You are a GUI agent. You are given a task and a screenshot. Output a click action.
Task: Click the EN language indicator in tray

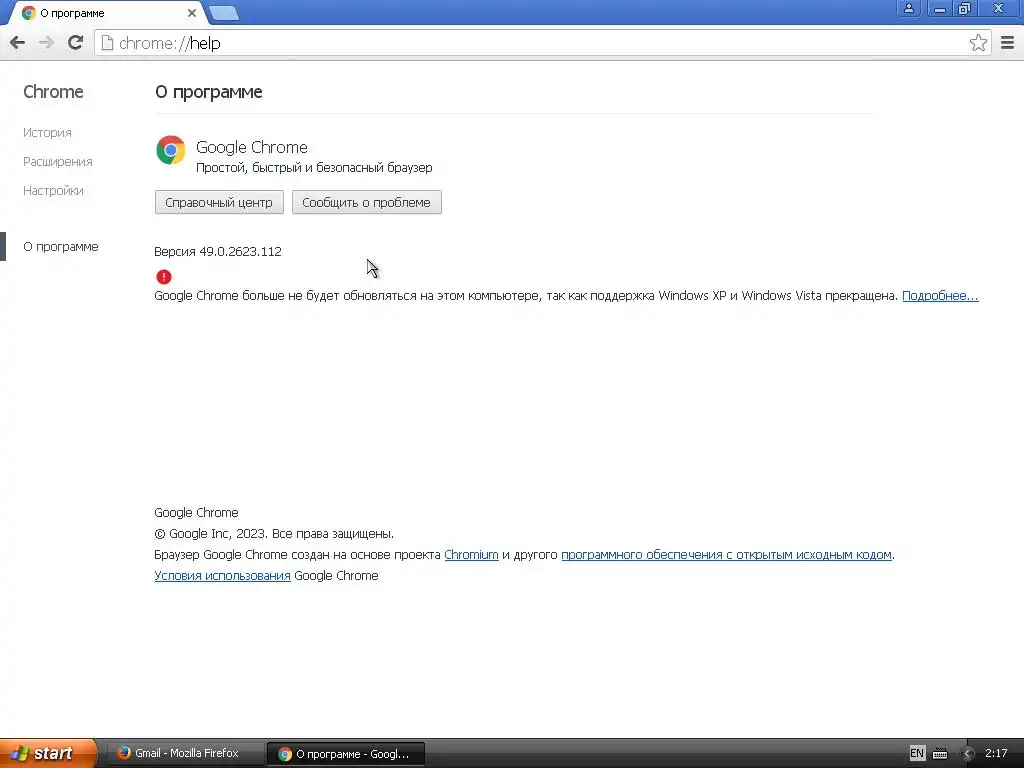coord(917,753)
